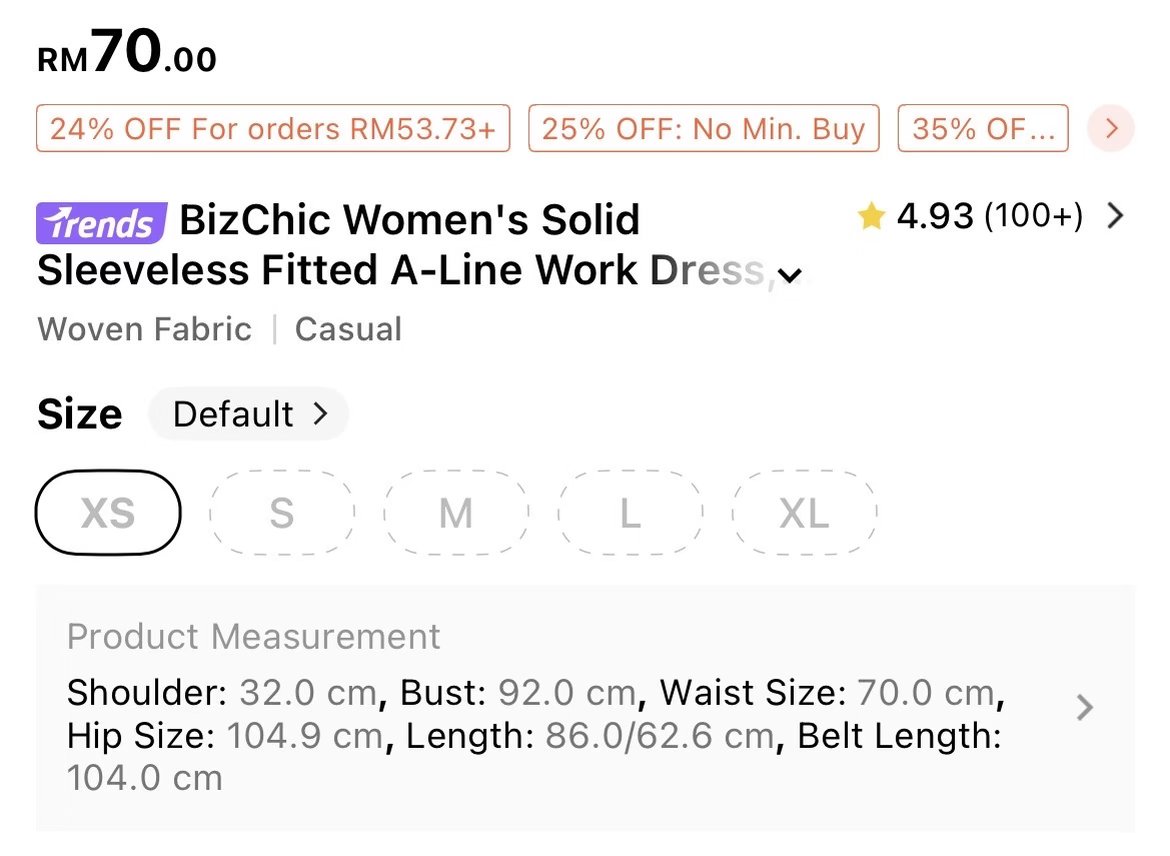The height and width of the screenshot is (856, 1170).
Task: Open product measurement details arrow
Action: 1085,709
